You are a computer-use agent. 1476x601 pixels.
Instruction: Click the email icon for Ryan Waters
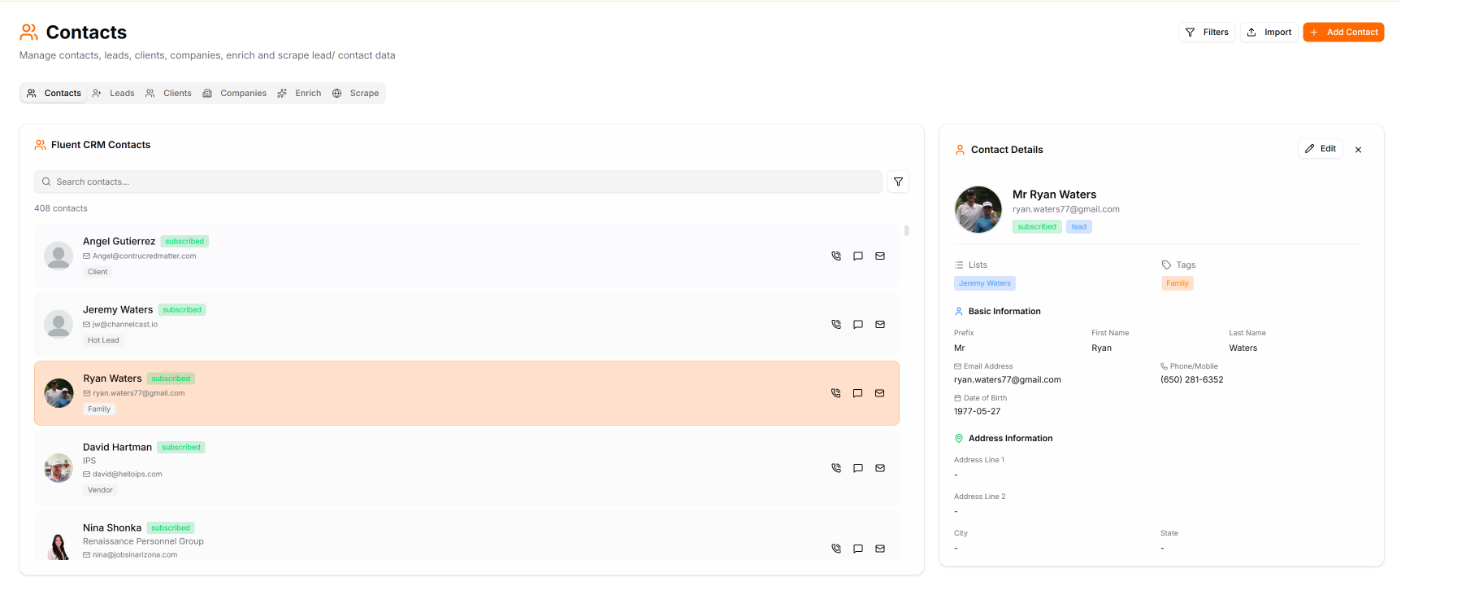(880, 393)
